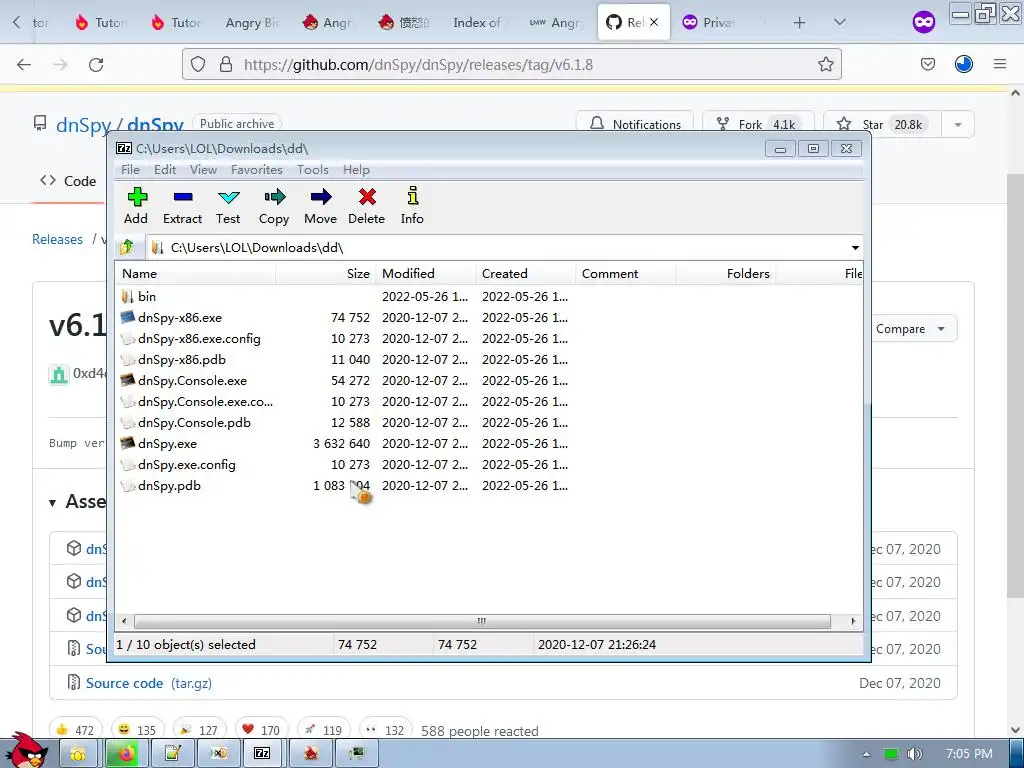Expand the list all tabs dropdown
Viewport: 1024px width, 768px height.
[x=840, y=22]
